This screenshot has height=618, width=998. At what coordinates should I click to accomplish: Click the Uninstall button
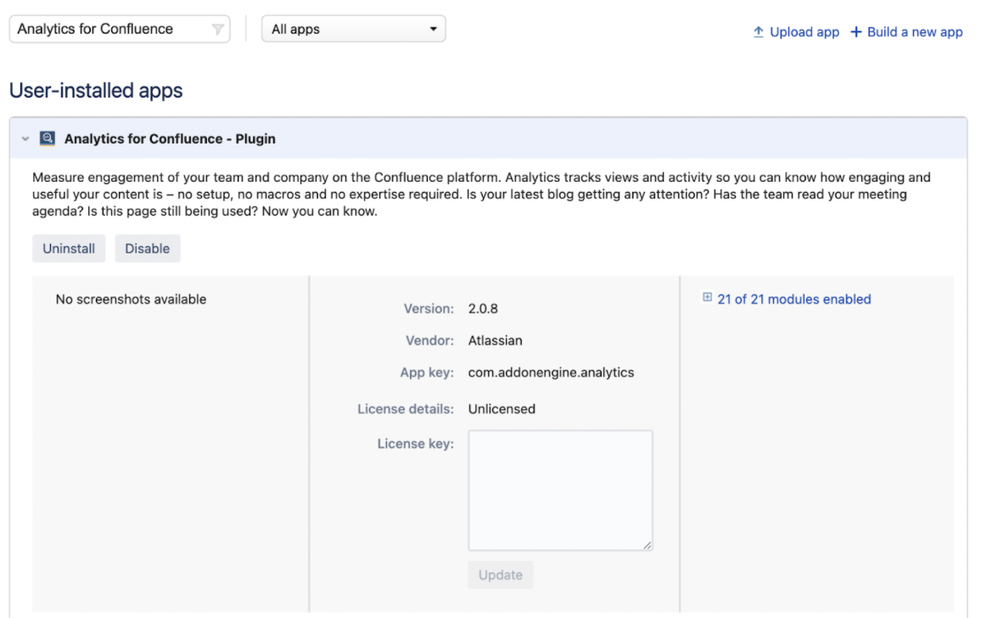(69, 248)
